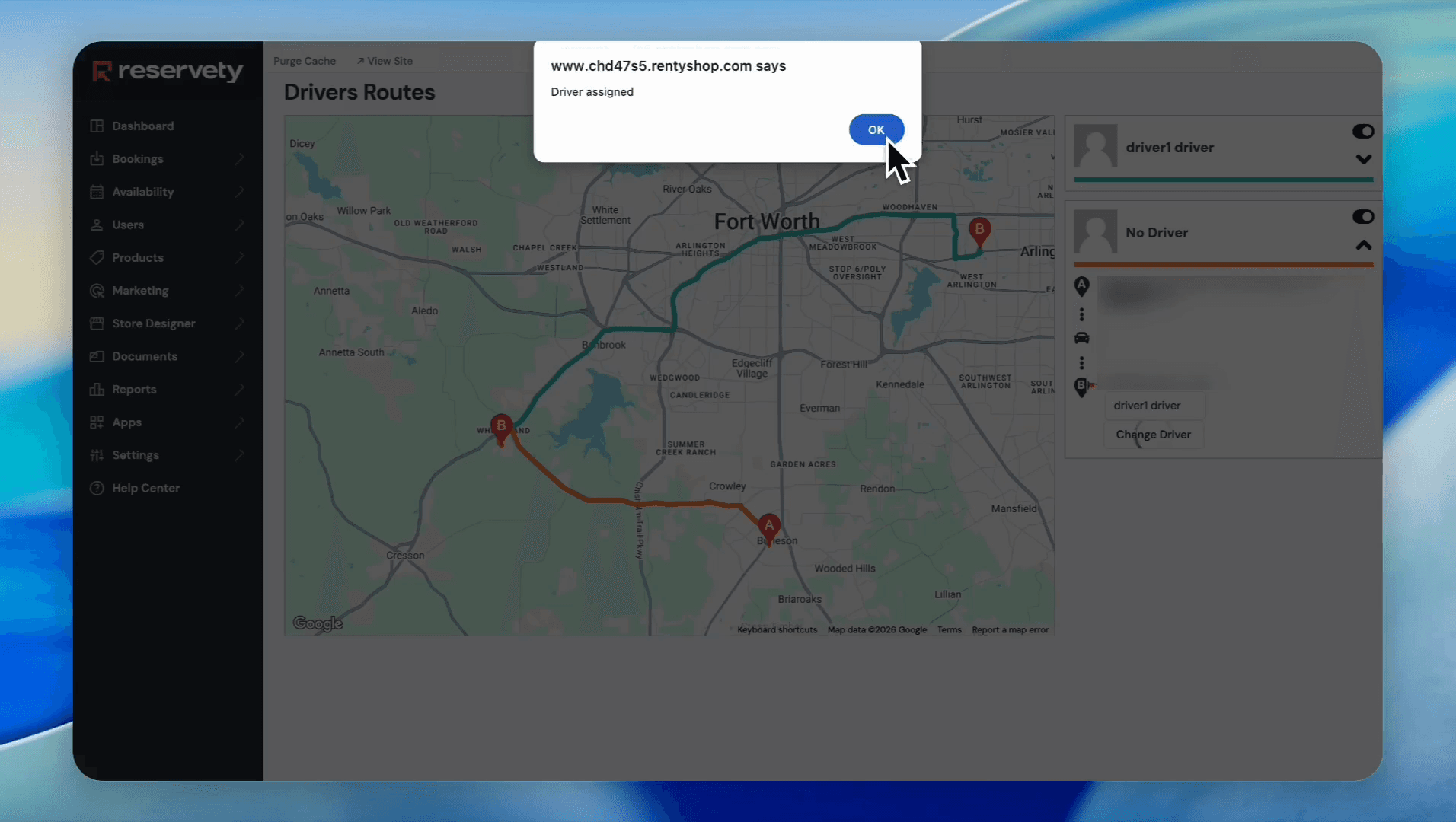Screen dimensions: 1456x822
Task: Expand the Products submenu arrow
Action: 240,257
